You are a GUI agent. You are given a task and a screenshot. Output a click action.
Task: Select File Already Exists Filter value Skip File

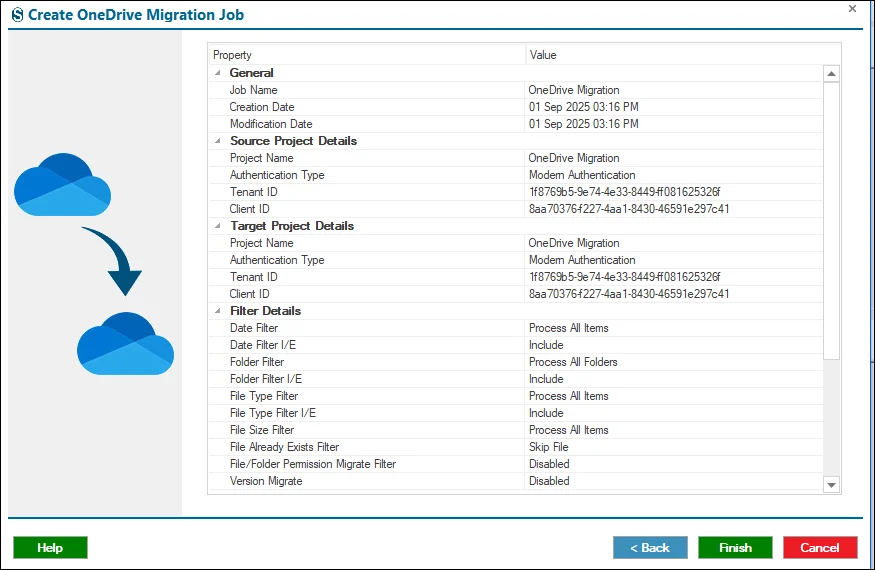point(549,447)
